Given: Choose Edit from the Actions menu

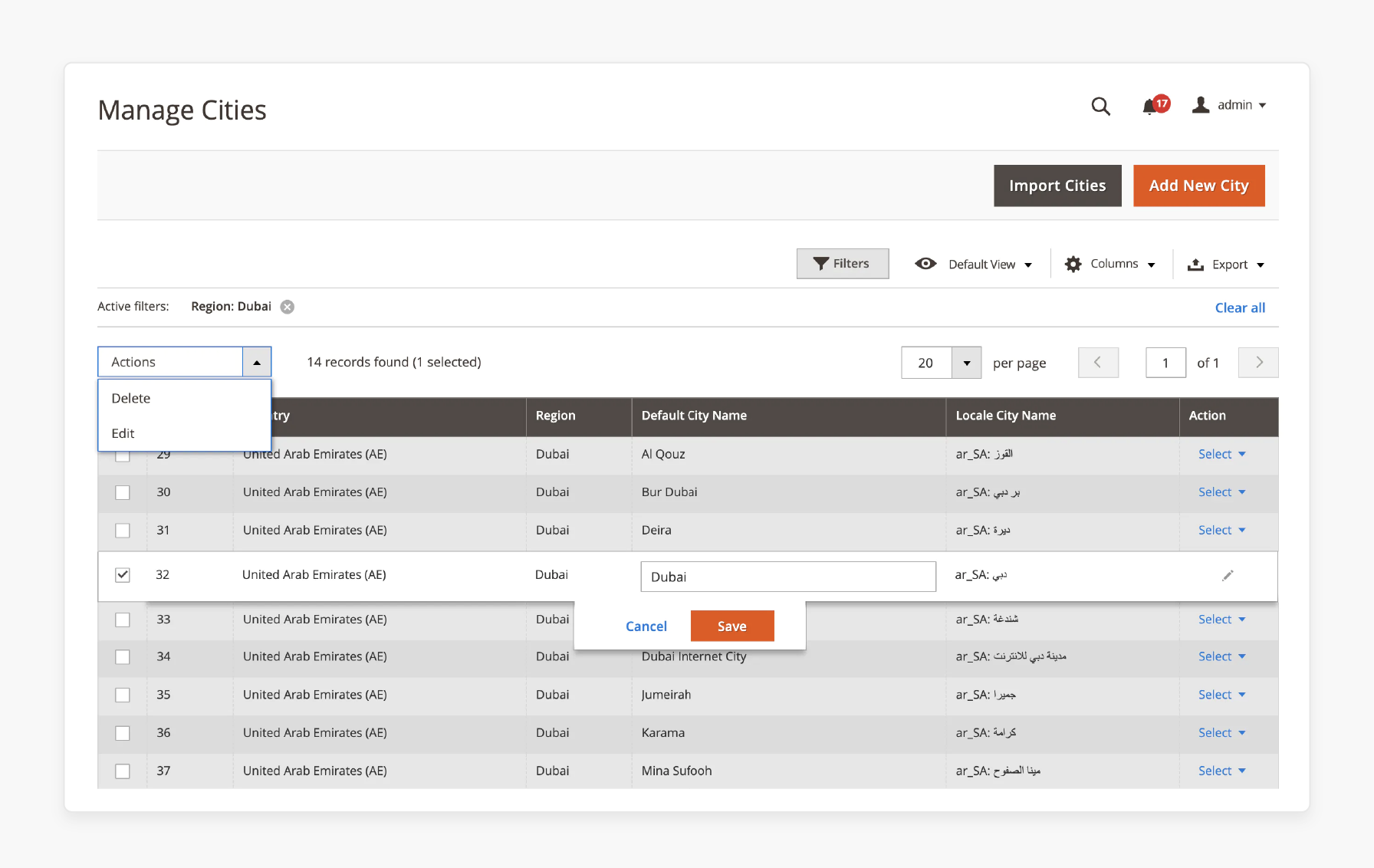Looking at the screenshot, I should pyautogui.click(x=123, y=433).
